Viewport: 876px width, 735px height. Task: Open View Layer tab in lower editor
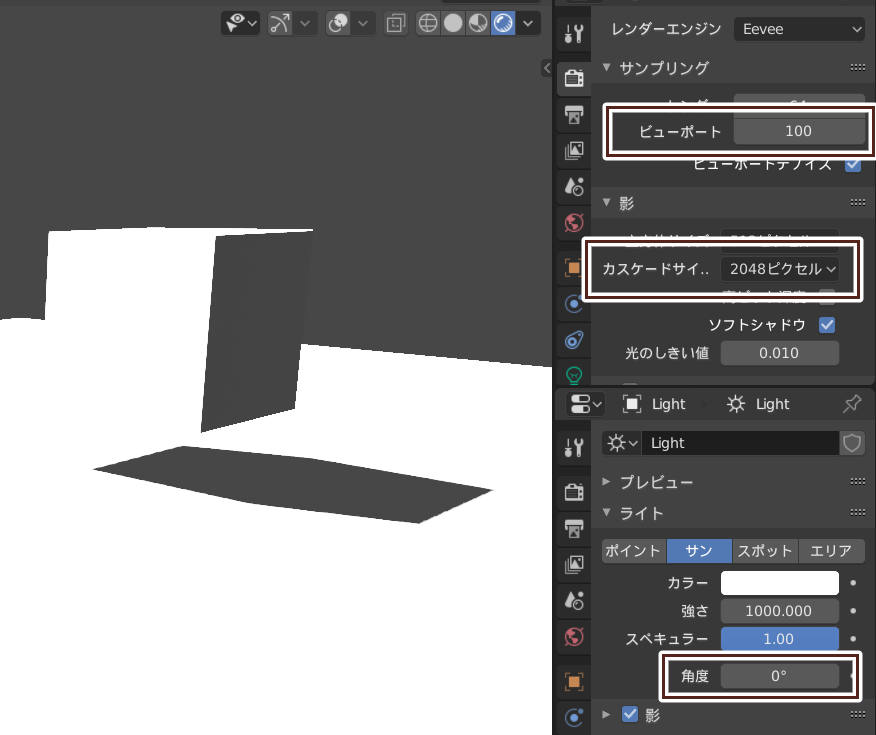click(x=574, y=565)
